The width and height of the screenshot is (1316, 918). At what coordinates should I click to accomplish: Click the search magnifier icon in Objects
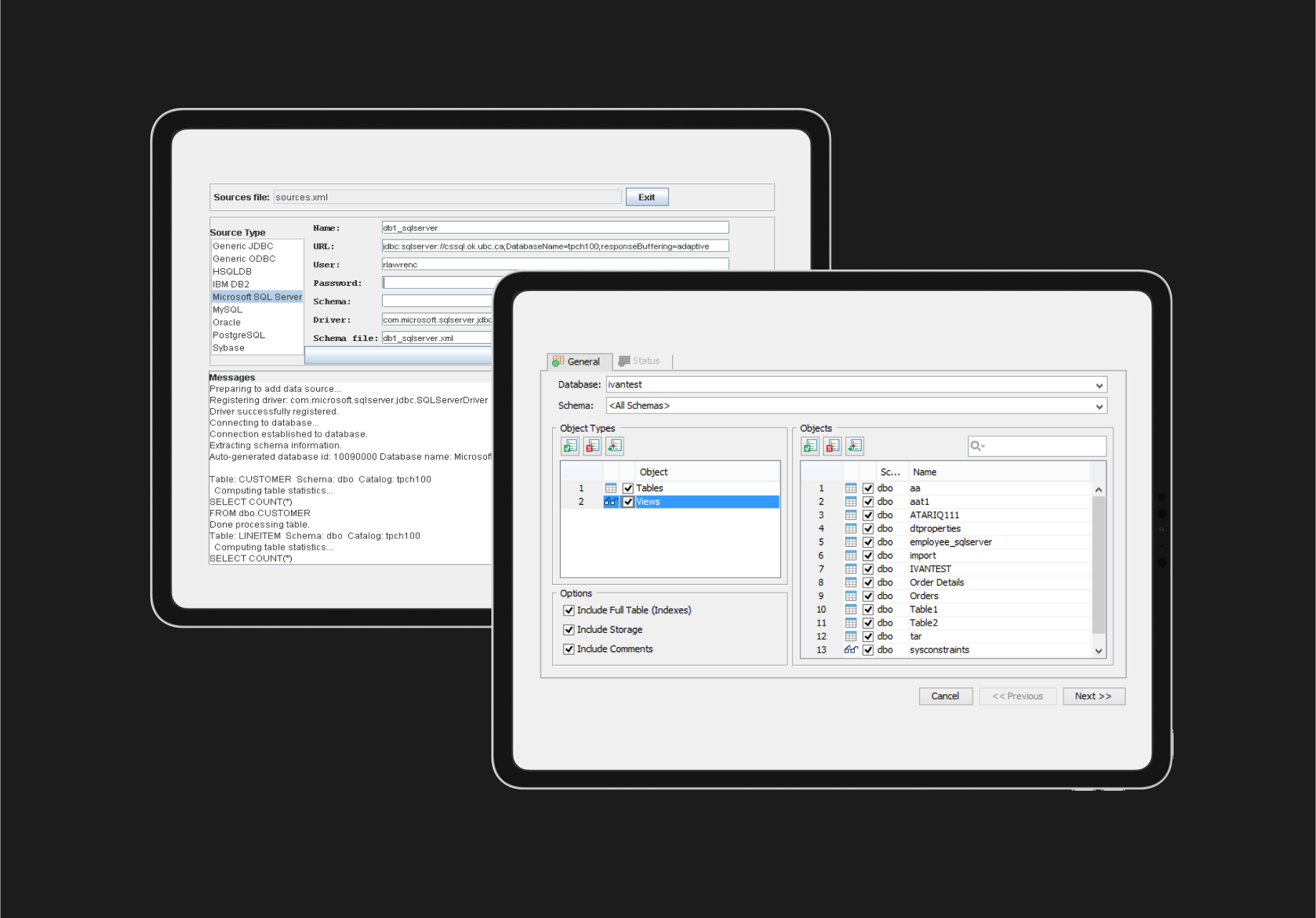[x=976, y=446]
